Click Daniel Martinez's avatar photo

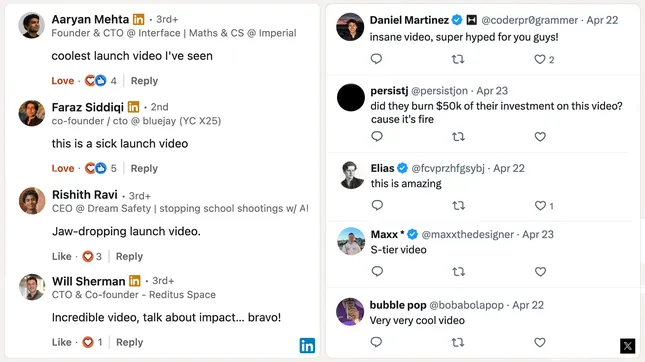[x=350, y=27]
